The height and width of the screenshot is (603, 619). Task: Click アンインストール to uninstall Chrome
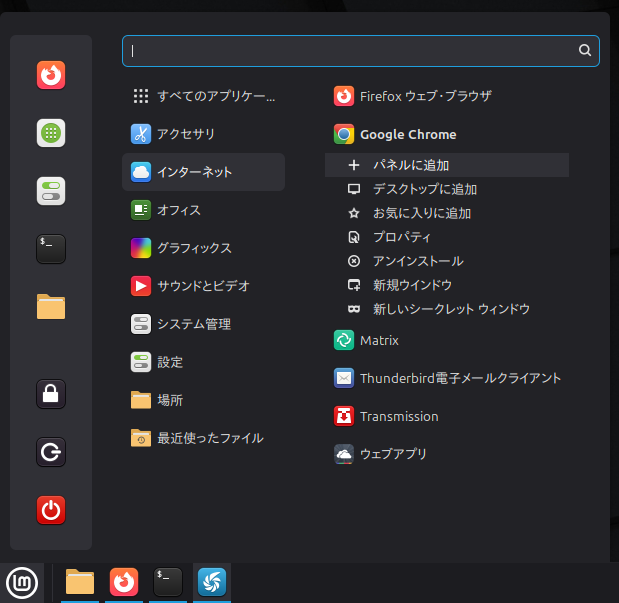click(x=417, y=261)
